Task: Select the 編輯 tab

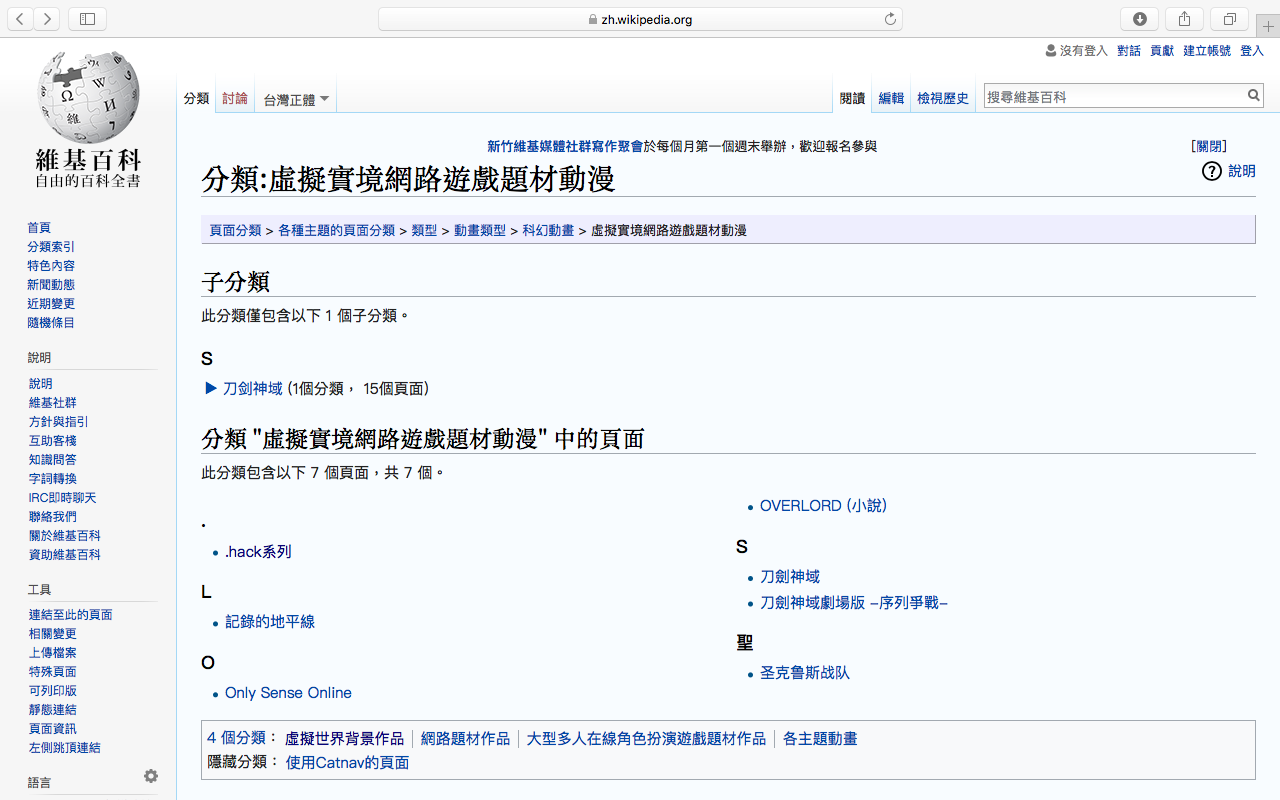Action: click(x=891, y=98)
